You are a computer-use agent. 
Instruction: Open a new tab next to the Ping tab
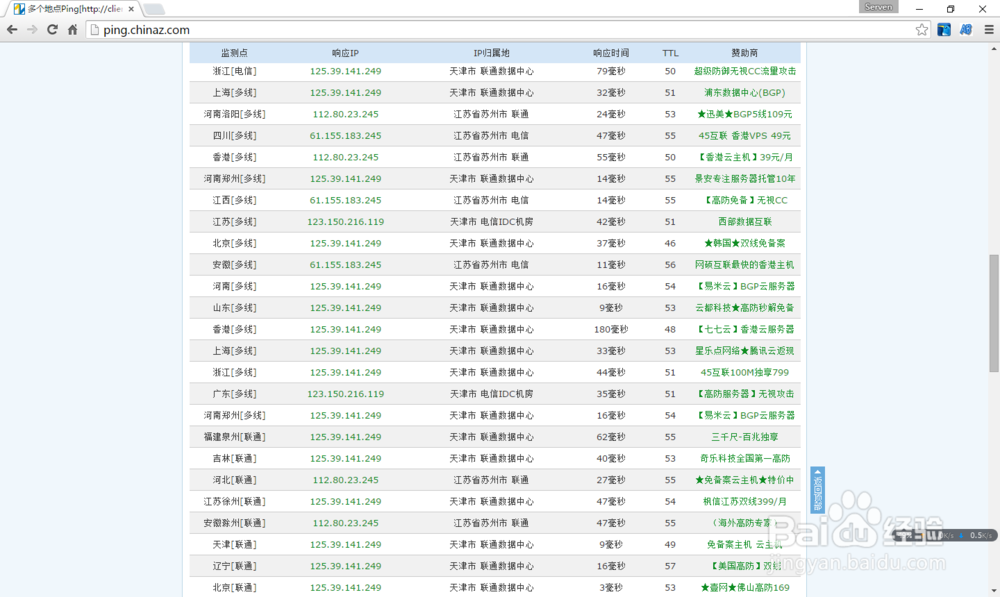point(154,9)
